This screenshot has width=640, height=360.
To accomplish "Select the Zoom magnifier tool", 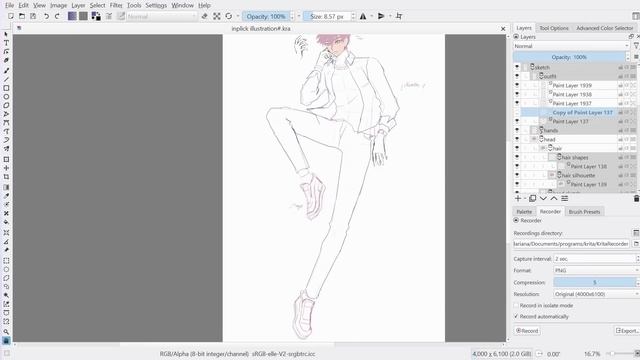I will tap(6, 332).
